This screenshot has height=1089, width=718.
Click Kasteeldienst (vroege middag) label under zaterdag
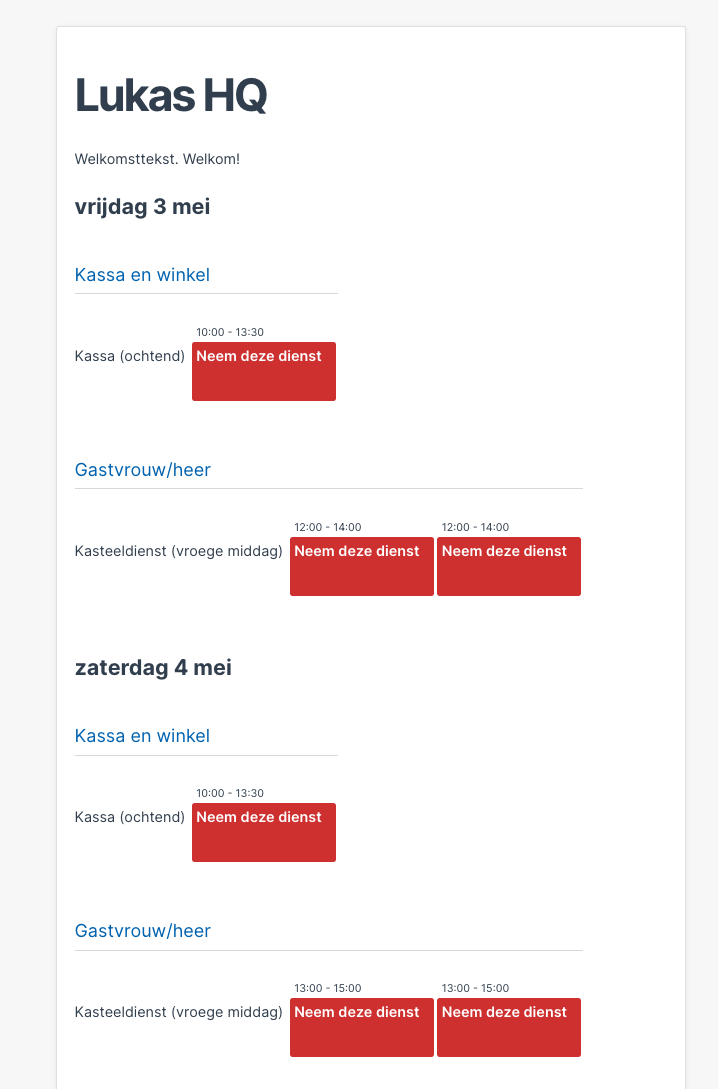[x=178, y=1011]
